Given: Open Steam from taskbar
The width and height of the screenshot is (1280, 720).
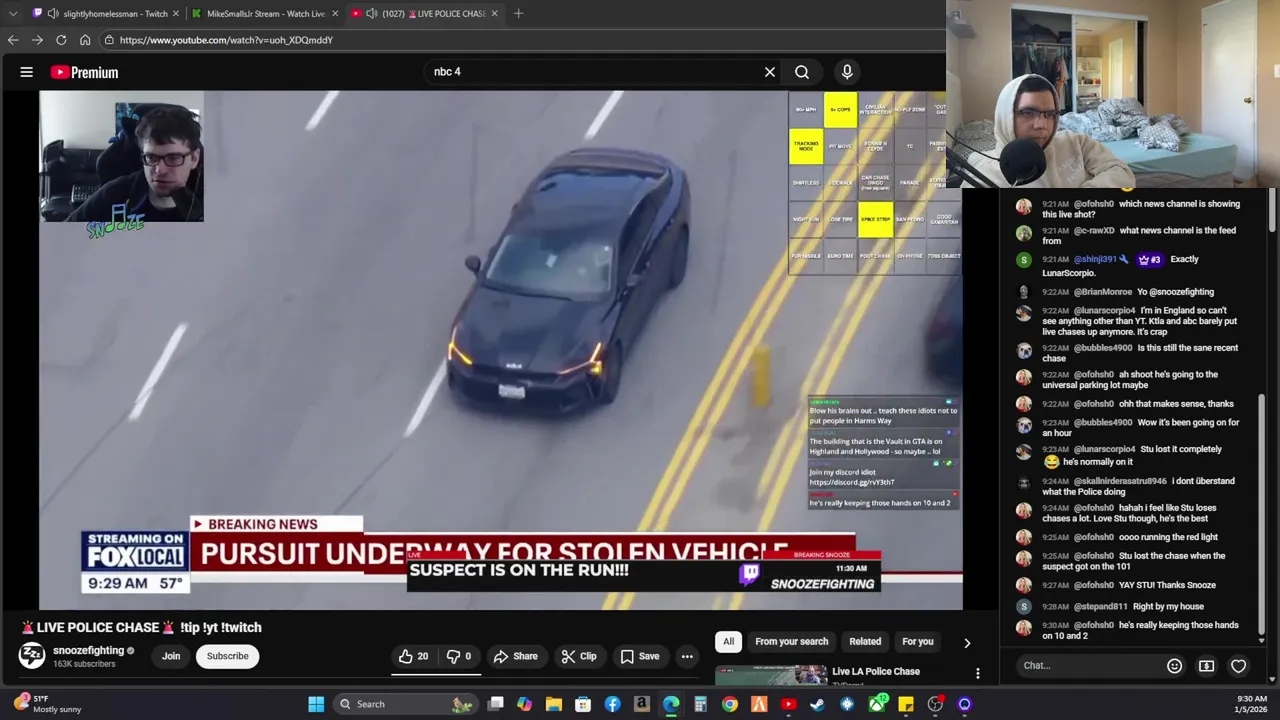Looking at the screenshot, I should point(817,704).
